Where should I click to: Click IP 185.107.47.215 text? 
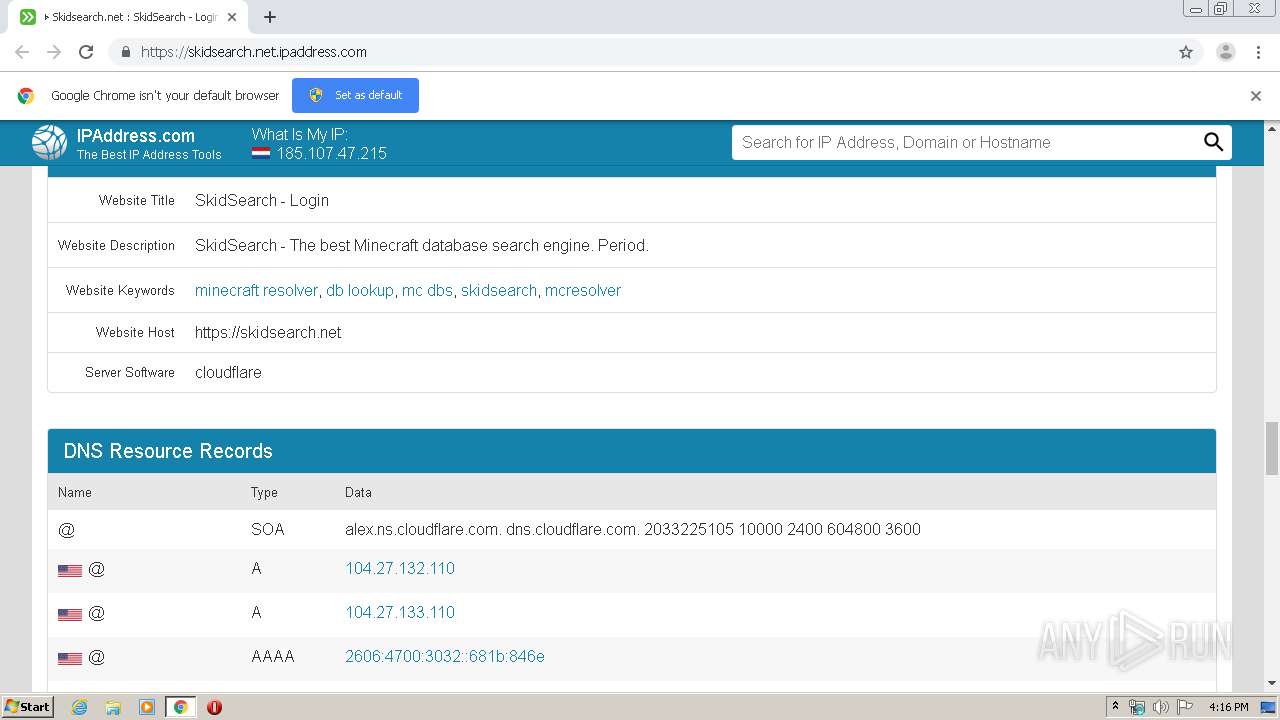pos(332,154)
